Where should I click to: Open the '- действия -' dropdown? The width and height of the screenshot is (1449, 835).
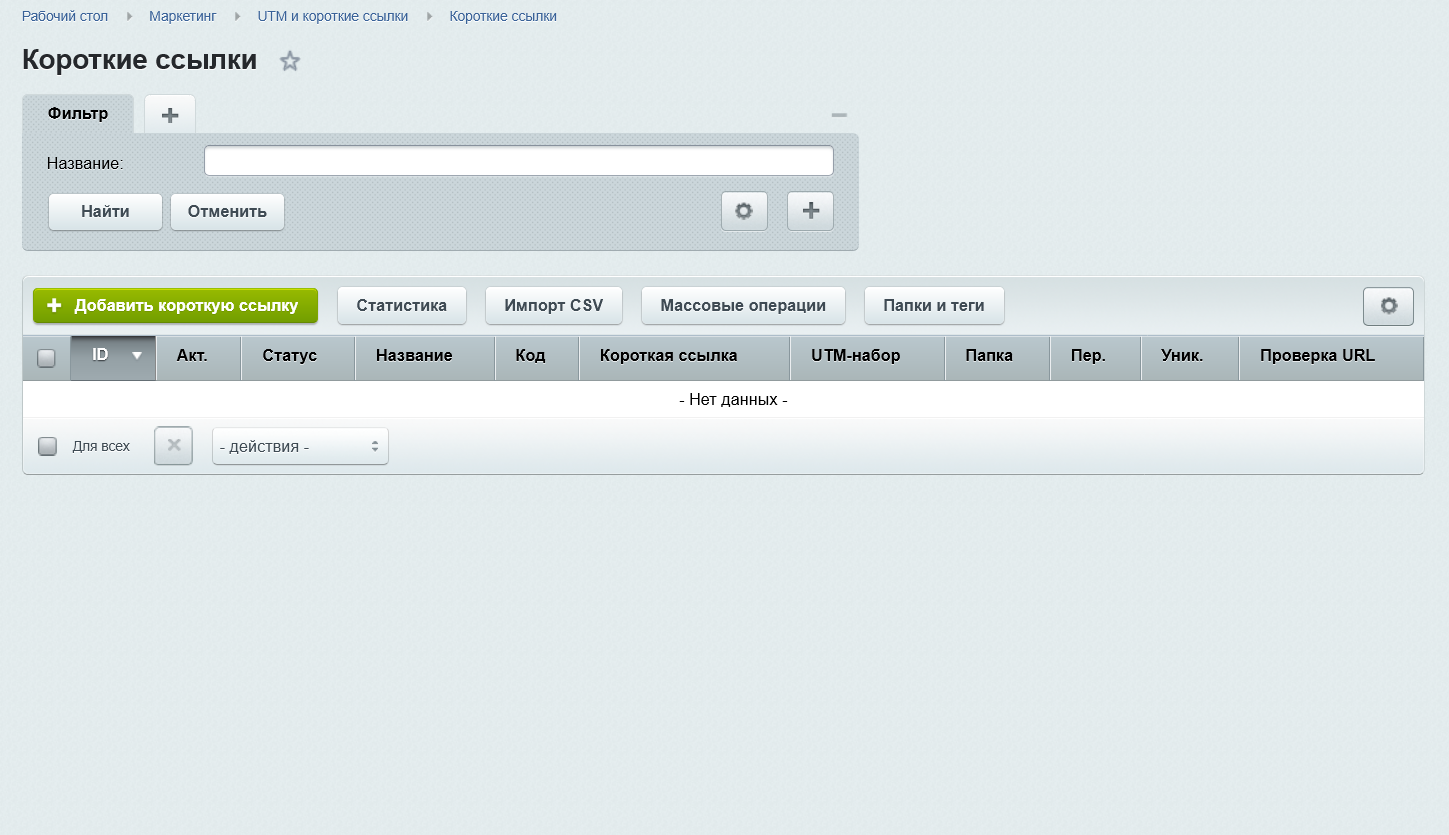point(300,446)
